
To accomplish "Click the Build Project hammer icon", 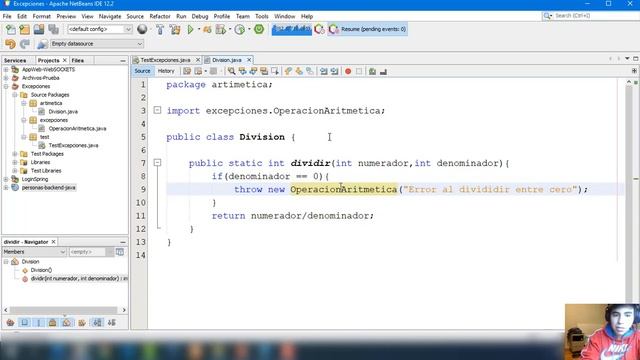I will tap(160, 29).
